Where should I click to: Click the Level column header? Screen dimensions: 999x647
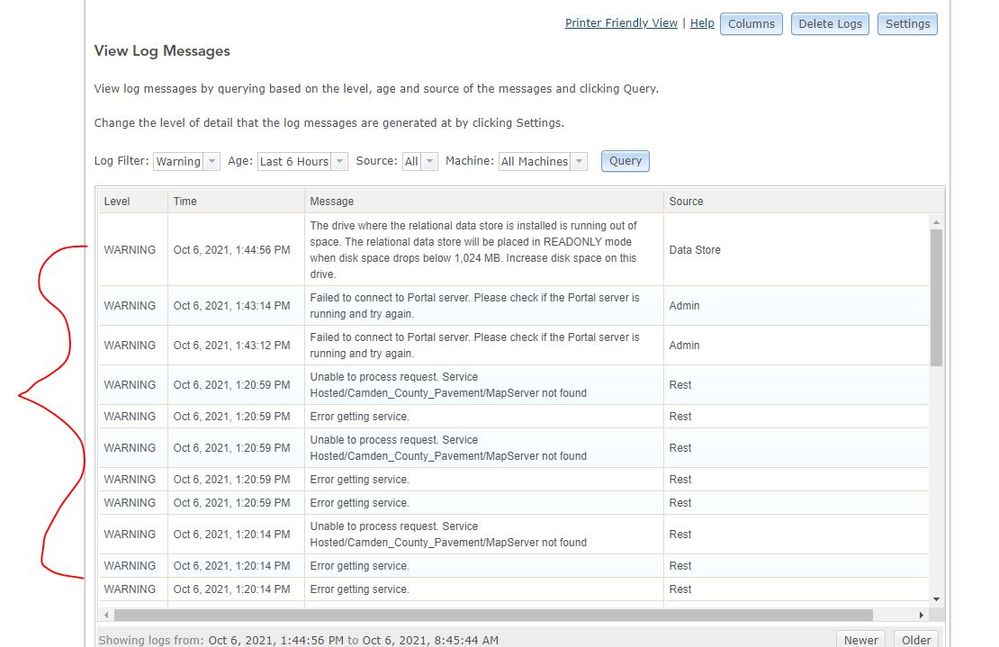point(117,201)
